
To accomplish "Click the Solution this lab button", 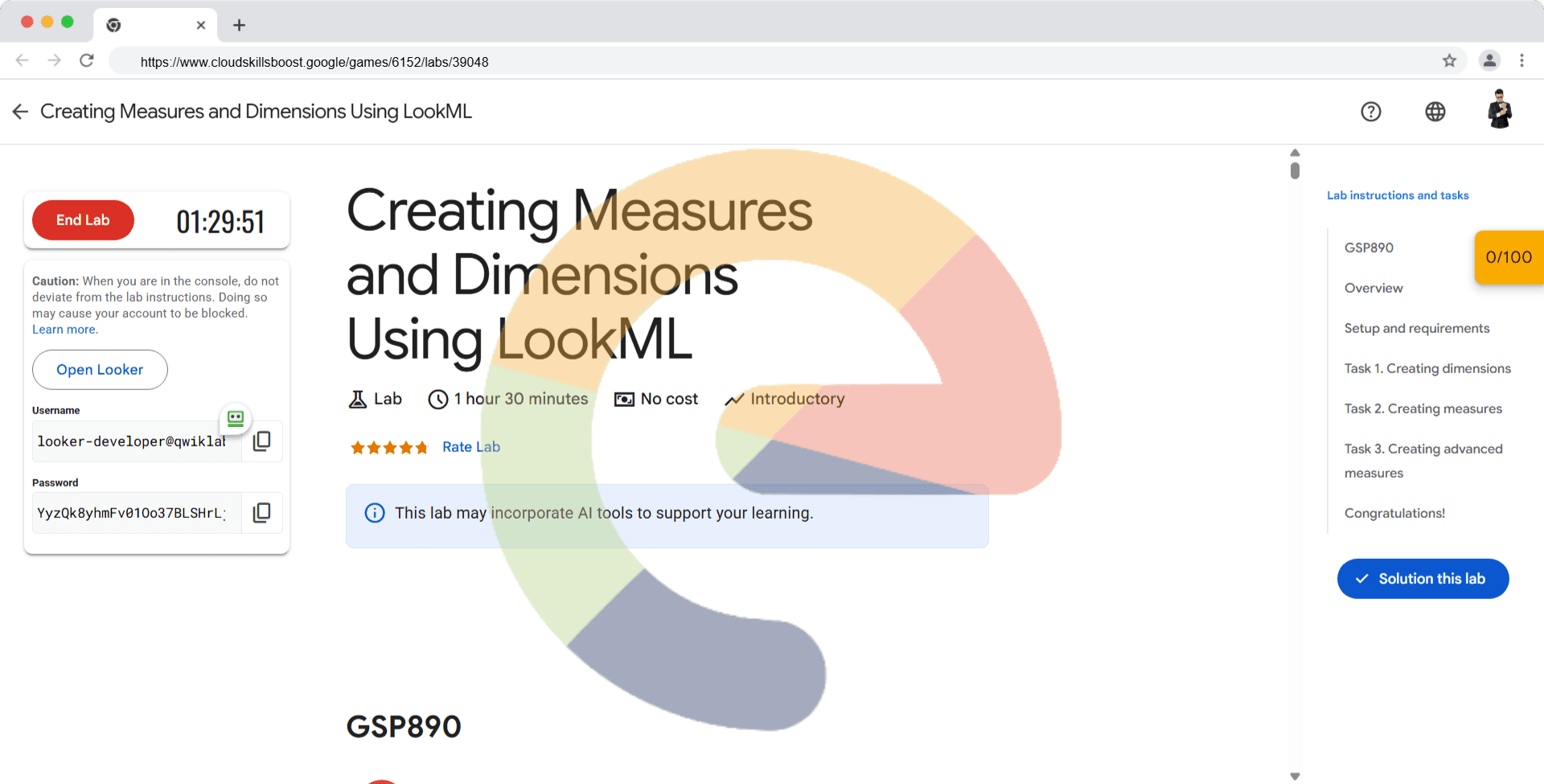I will (1422, 579).
